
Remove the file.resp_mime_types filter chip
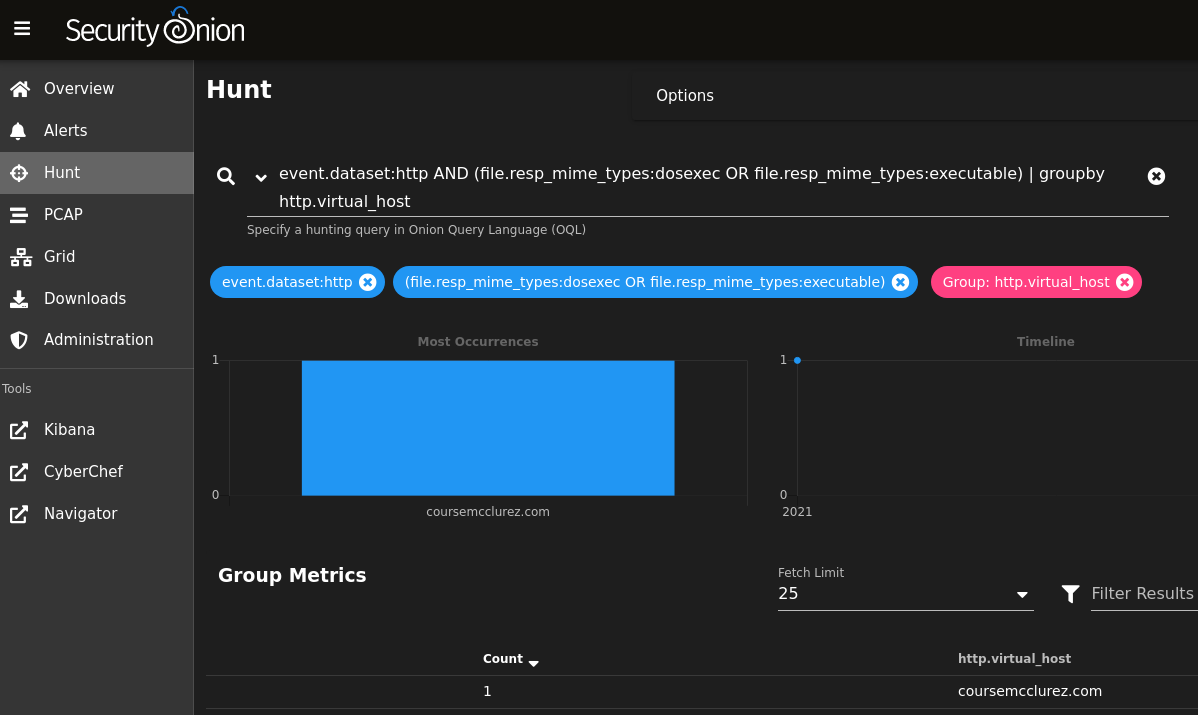point(900,282)
